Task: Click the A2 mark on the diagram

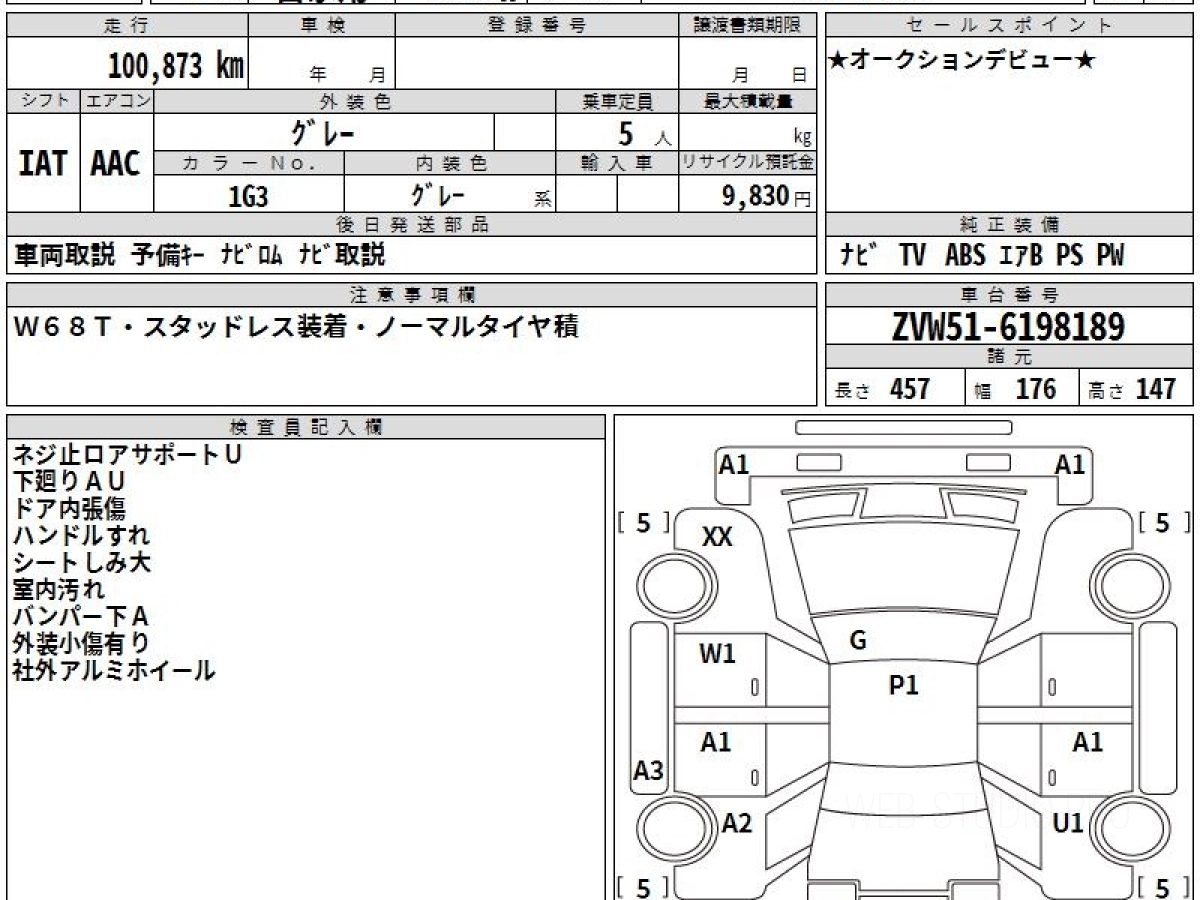Action: [737, 824]
